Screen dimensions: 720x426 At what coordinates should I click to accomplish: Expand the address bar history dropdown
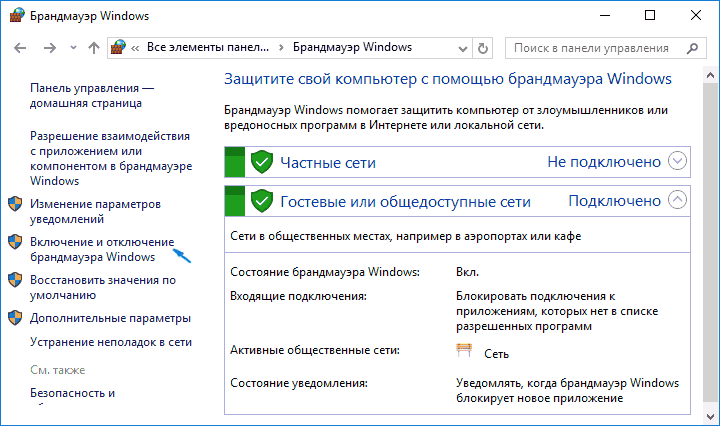pos(463,48)
